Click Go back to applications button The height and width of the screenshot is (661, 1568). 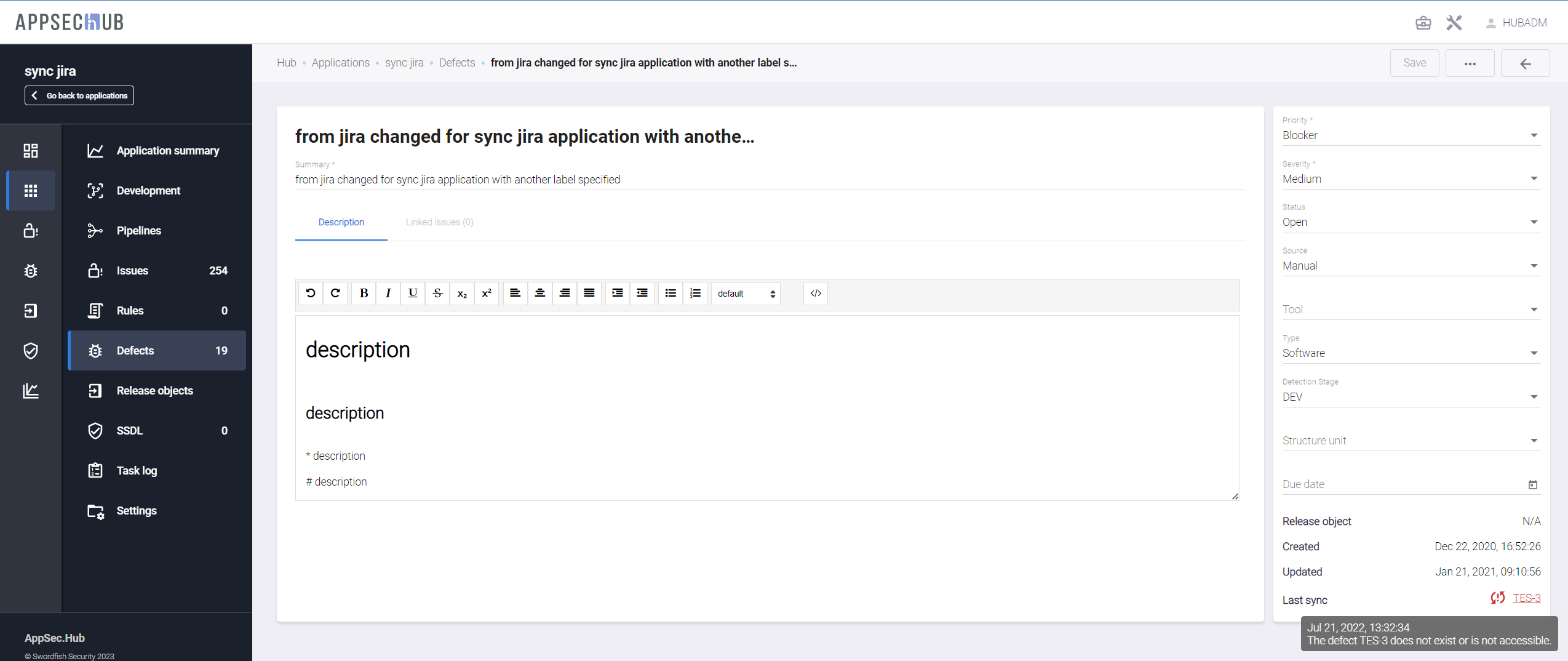(x=79, y=95)
